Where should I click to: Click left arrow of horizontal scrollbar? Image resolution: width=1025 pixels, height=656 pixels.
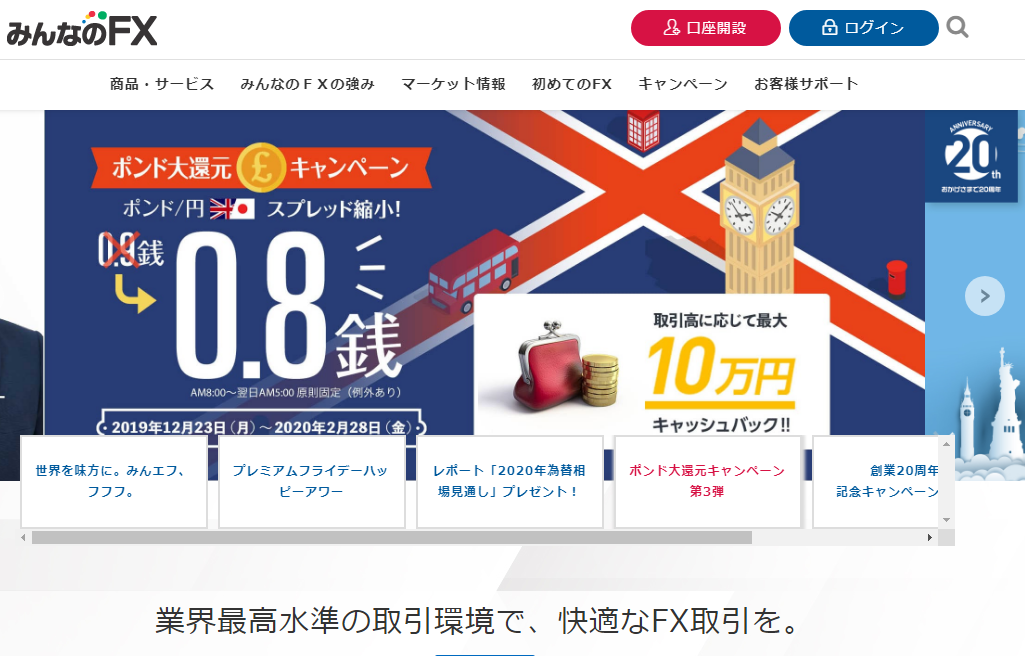point(24,538)
